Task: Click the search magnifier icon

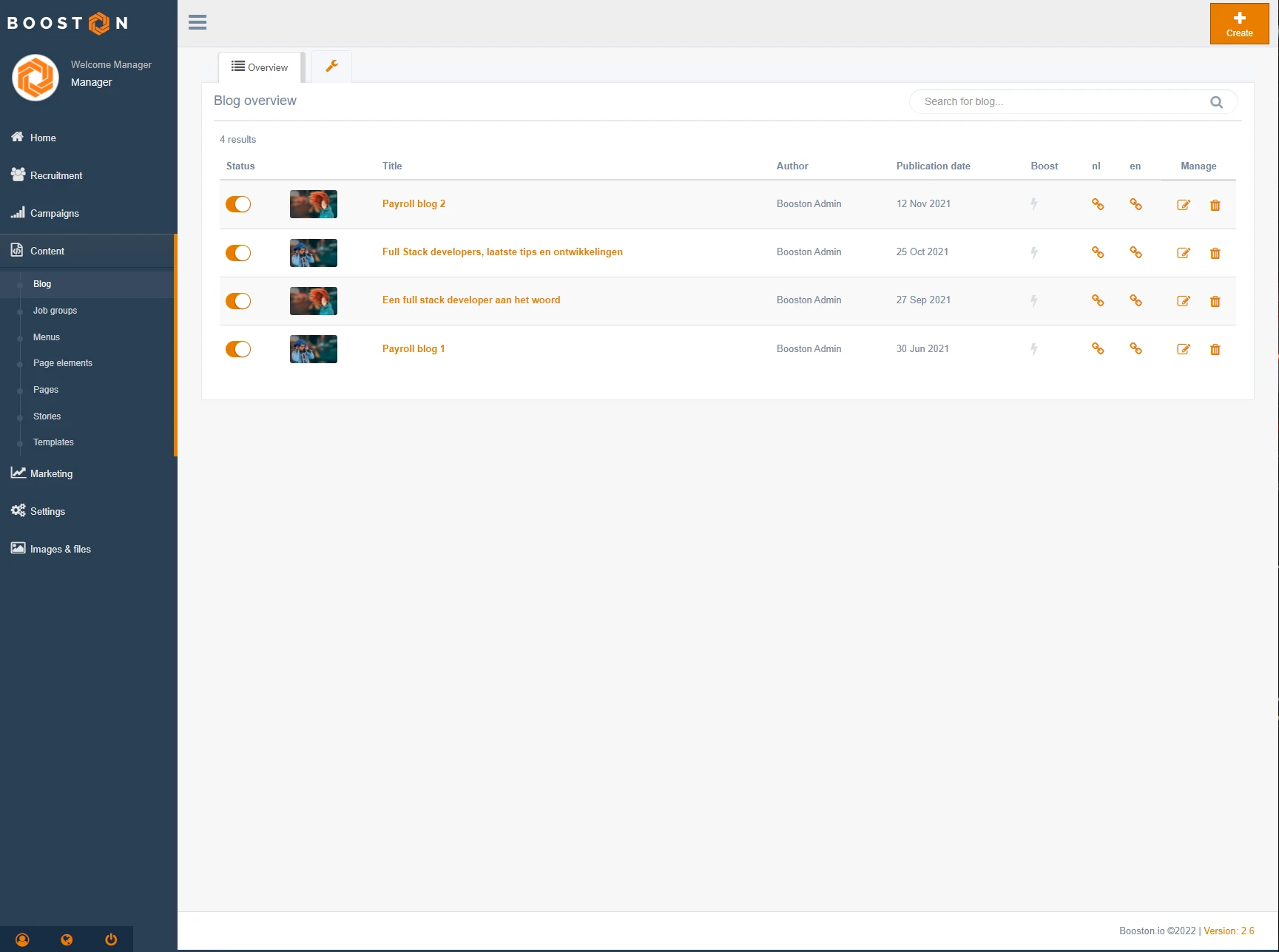Action: (x=1216, y=102)
